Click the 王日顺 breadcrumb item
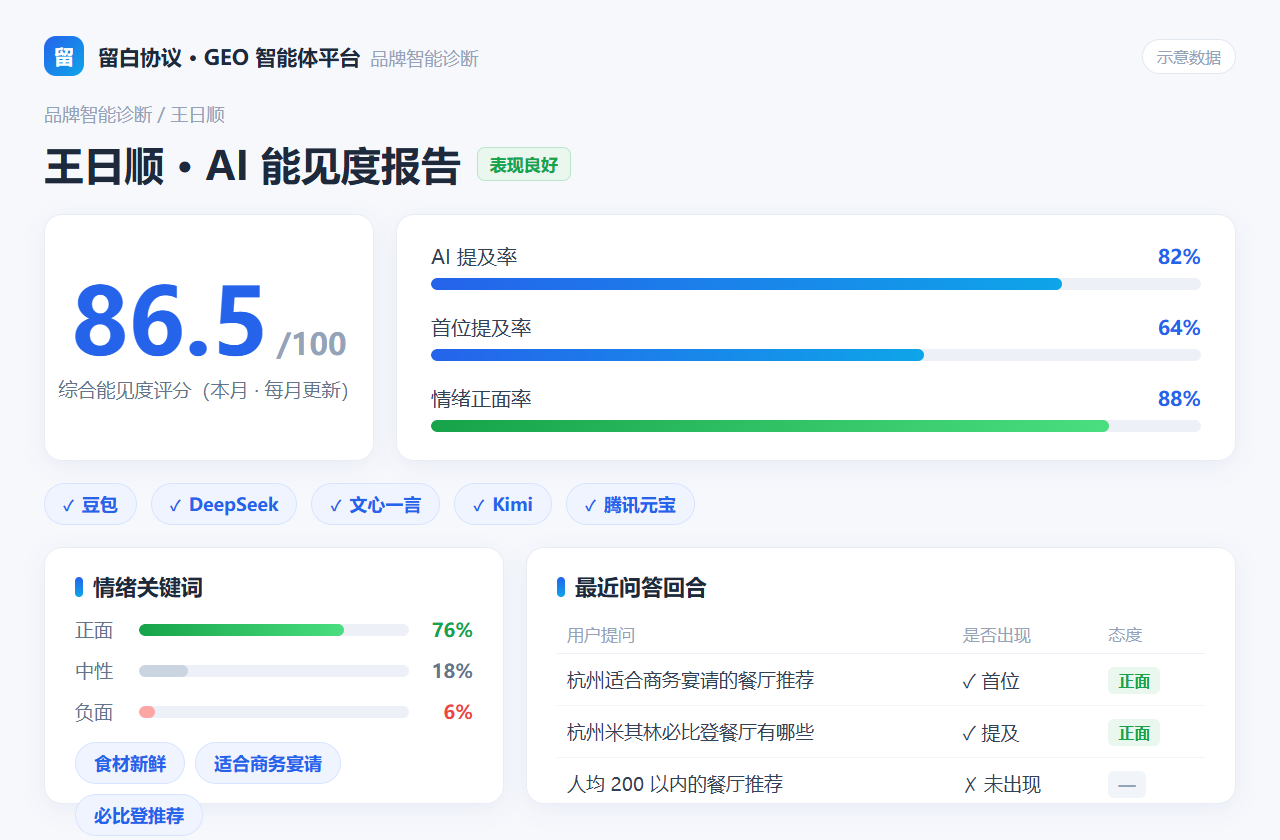 point(197,115)
